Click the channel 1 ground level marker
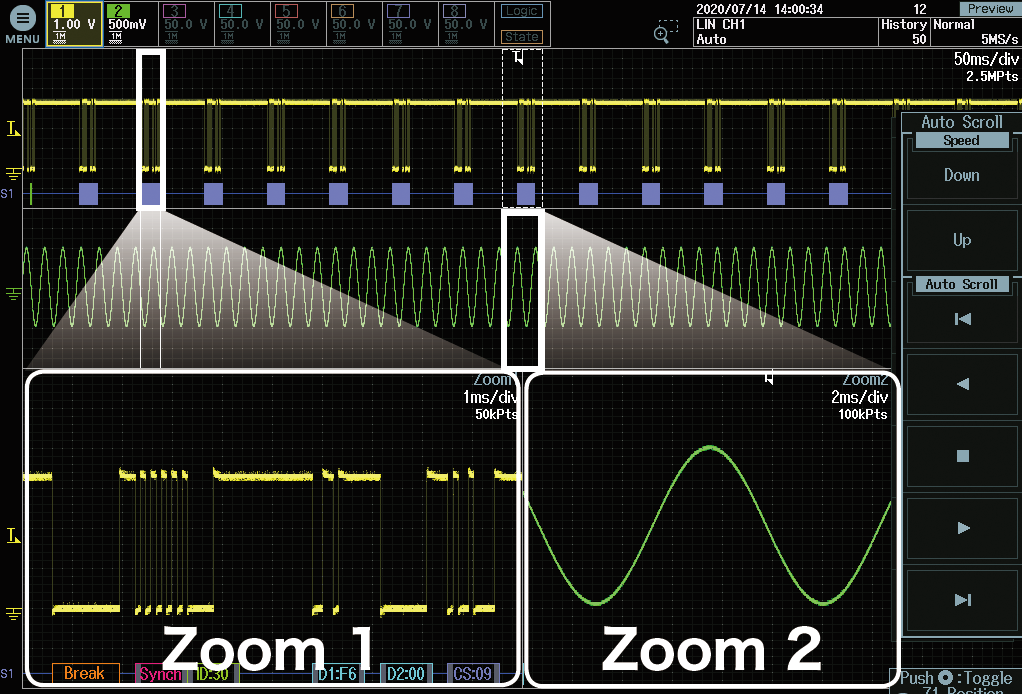 pos(13,173)
